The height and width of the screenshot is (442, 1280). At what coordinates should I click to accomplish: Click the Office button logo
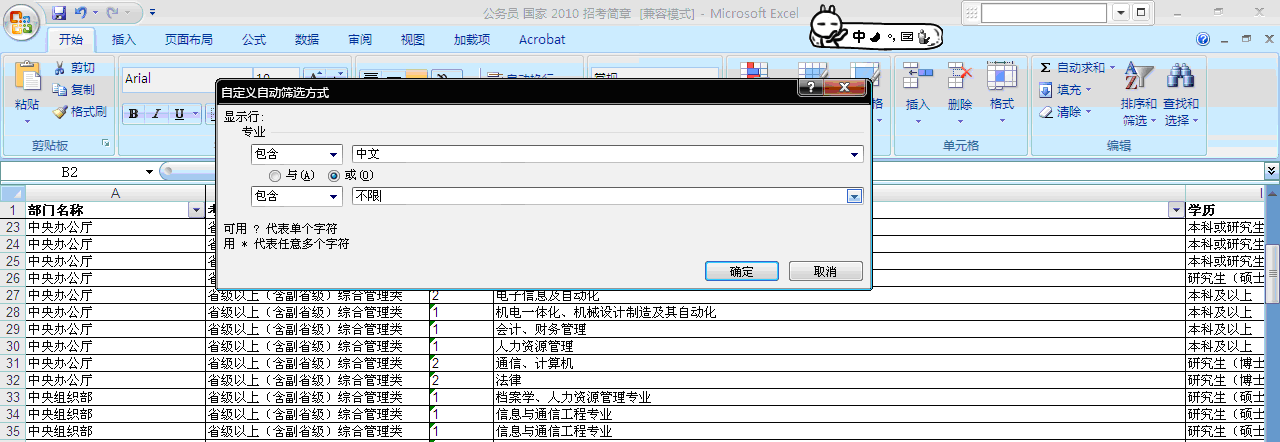tap(22, 19)
